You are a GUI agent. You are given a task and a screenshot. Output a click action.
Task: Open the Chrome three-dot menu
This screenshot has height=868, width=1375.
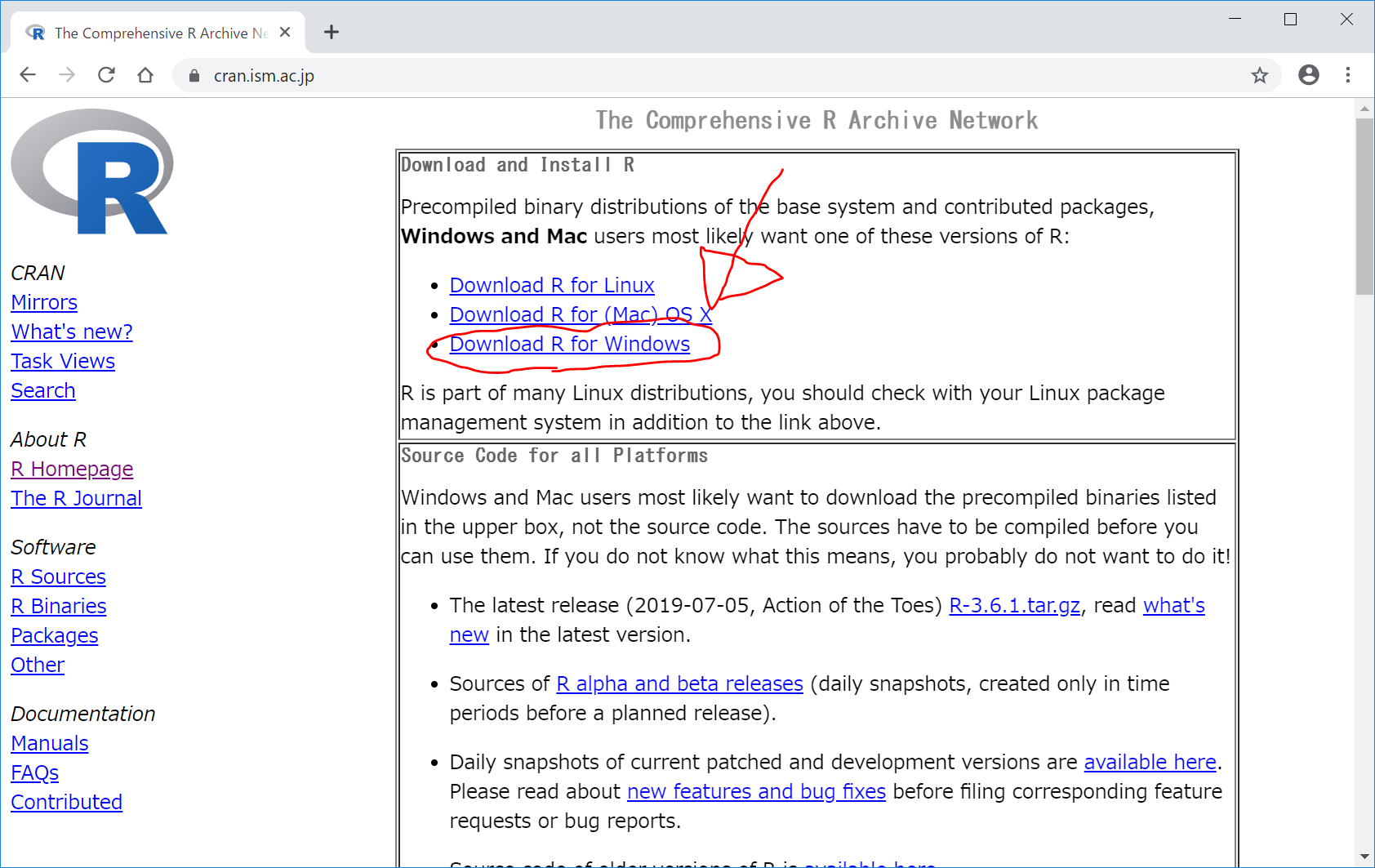click(1348, 75)
